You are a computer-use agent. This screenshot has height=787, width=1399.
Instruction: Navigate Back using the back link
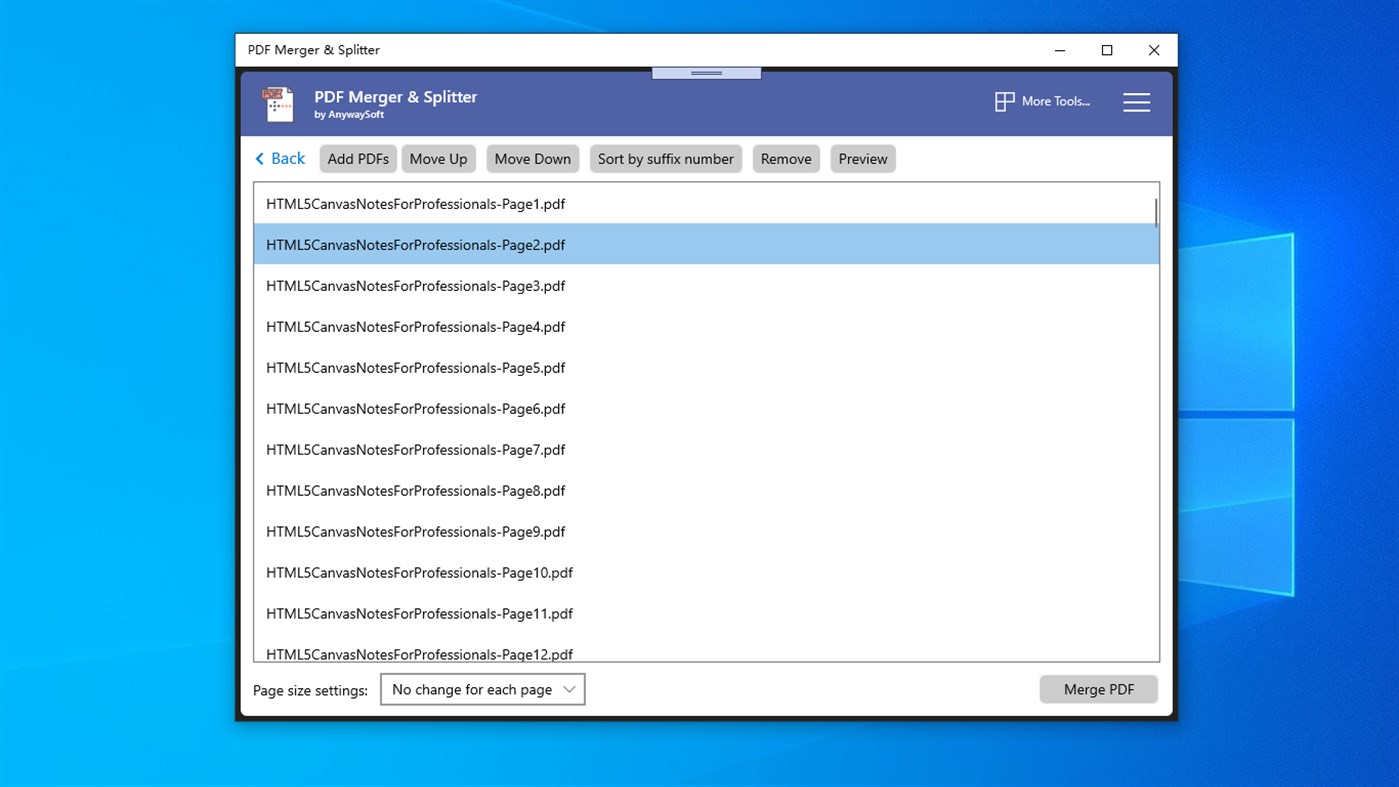coord(279,158)
